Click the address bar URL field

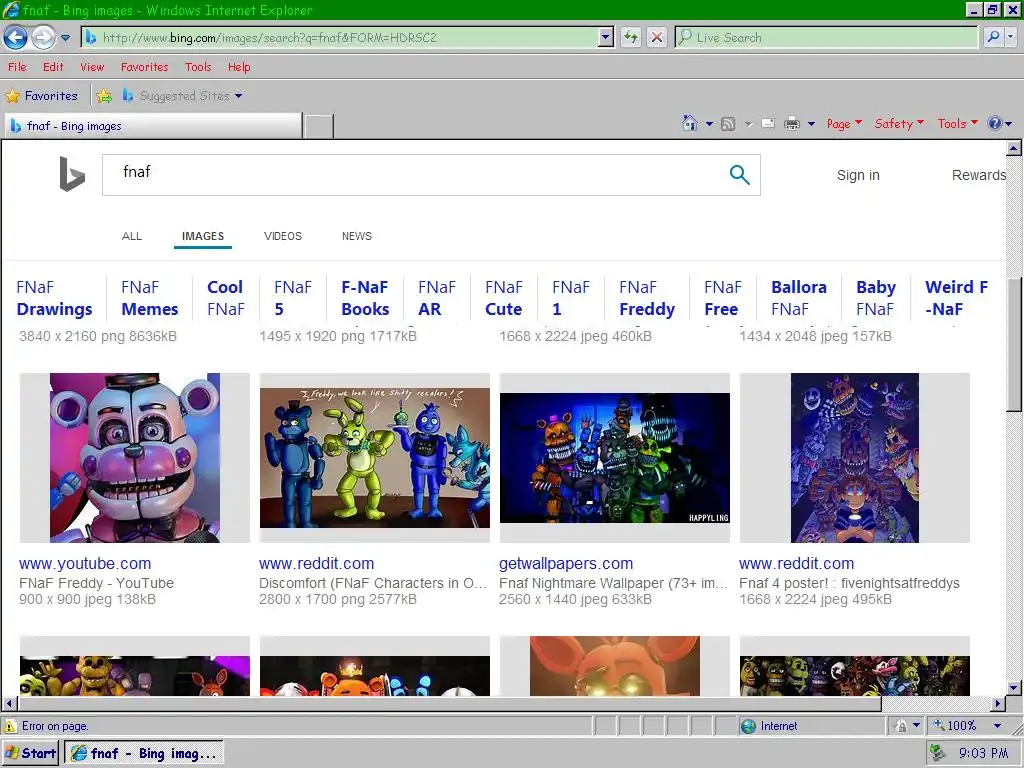[340, 37]
